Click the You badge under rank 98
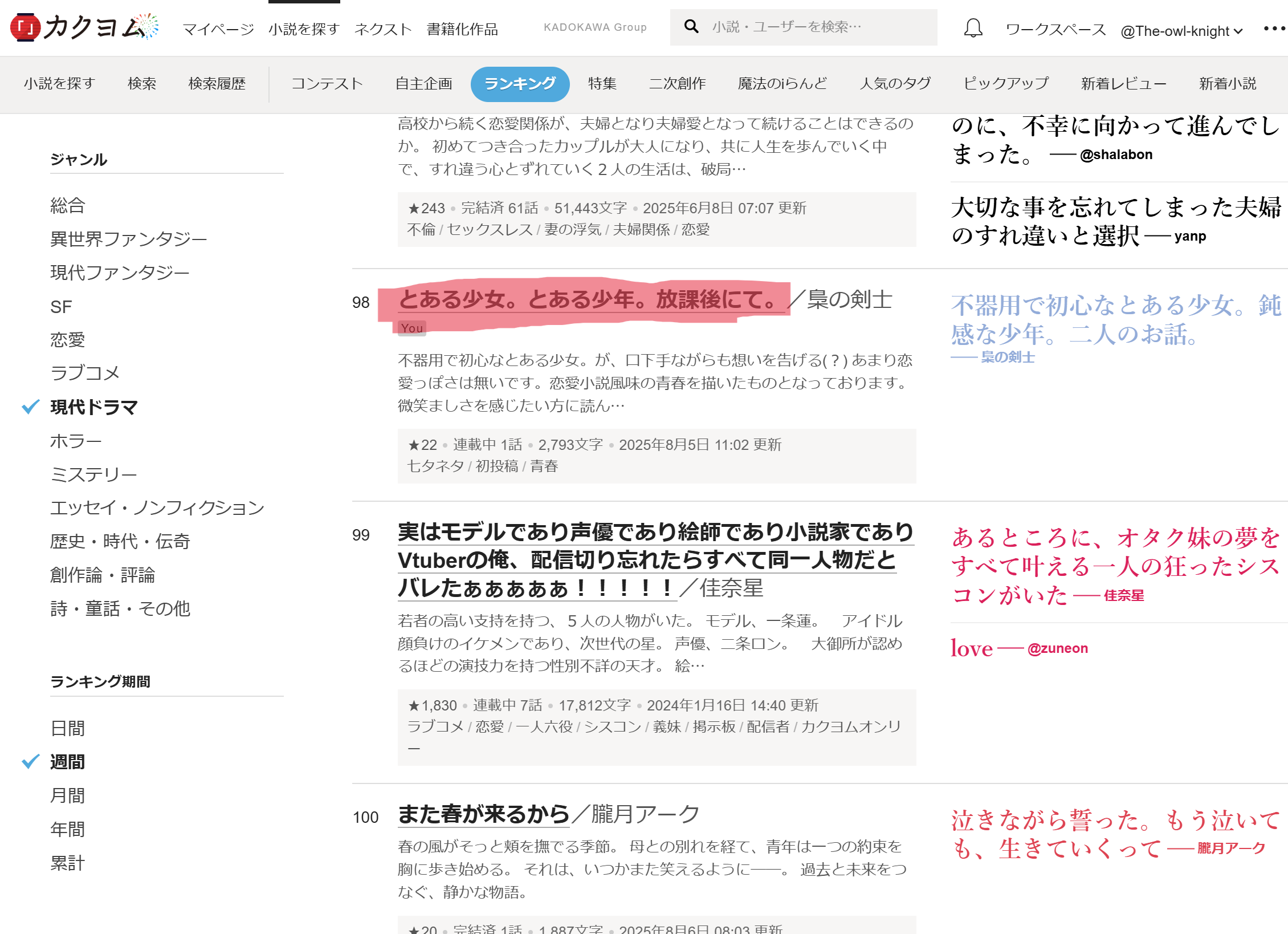Screen dimensions: 1288x934 pos(411,328)
